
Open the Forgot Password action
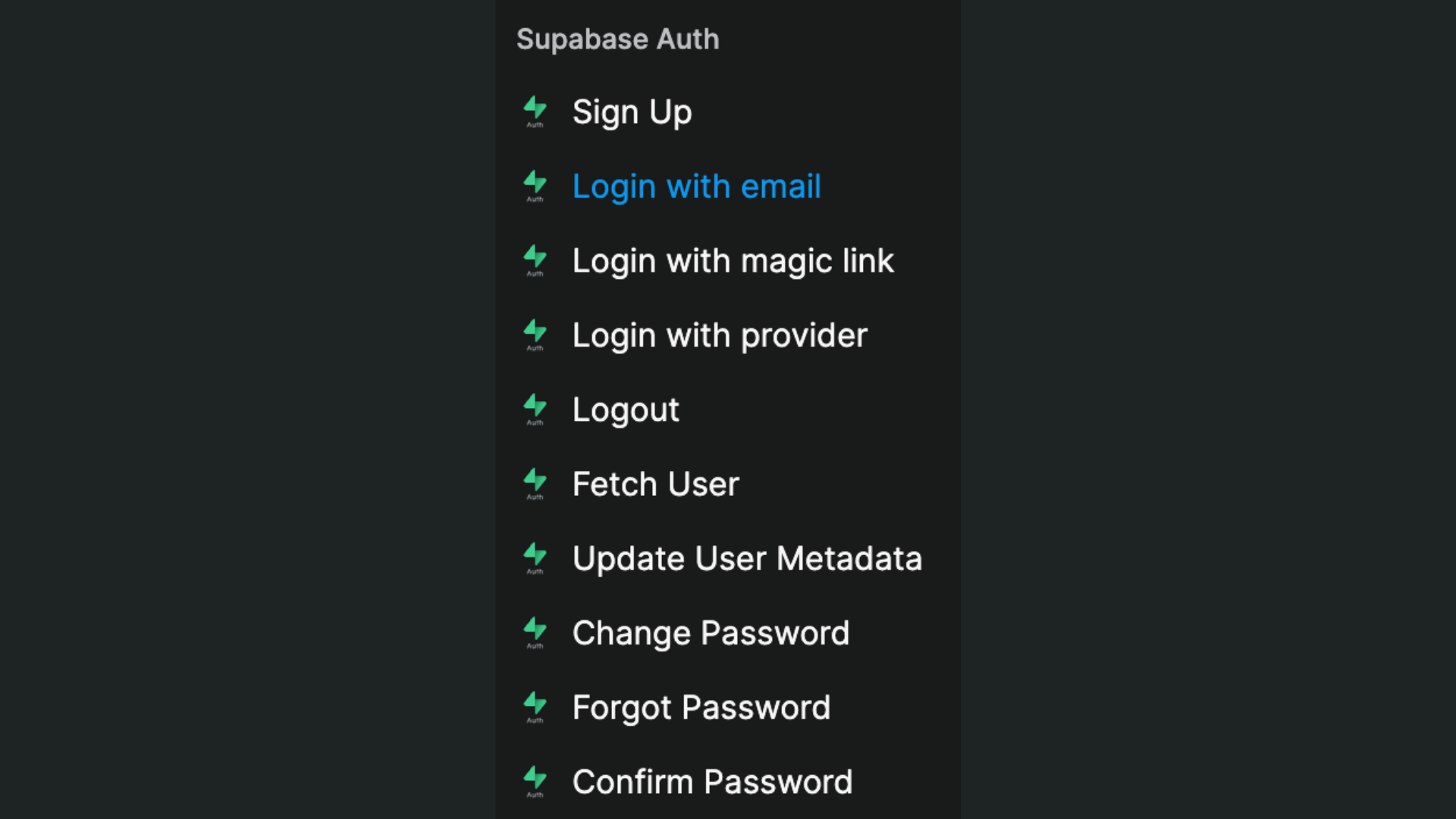pyautogui.click(x=701, y=707)
